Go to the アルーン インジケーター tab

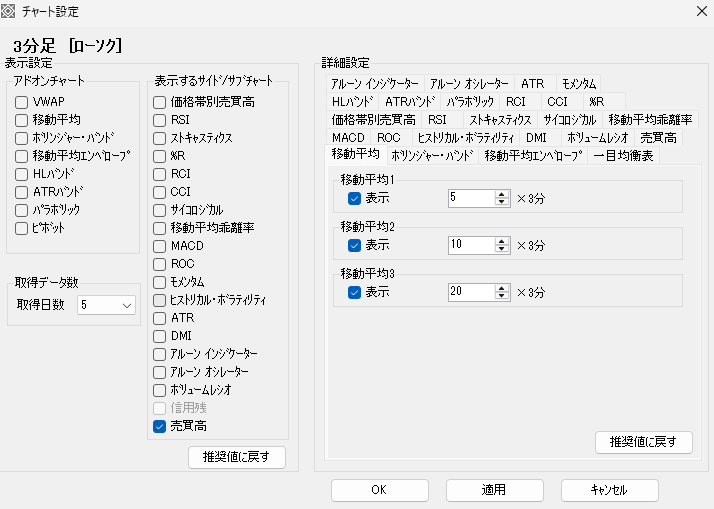pos(374,84)
